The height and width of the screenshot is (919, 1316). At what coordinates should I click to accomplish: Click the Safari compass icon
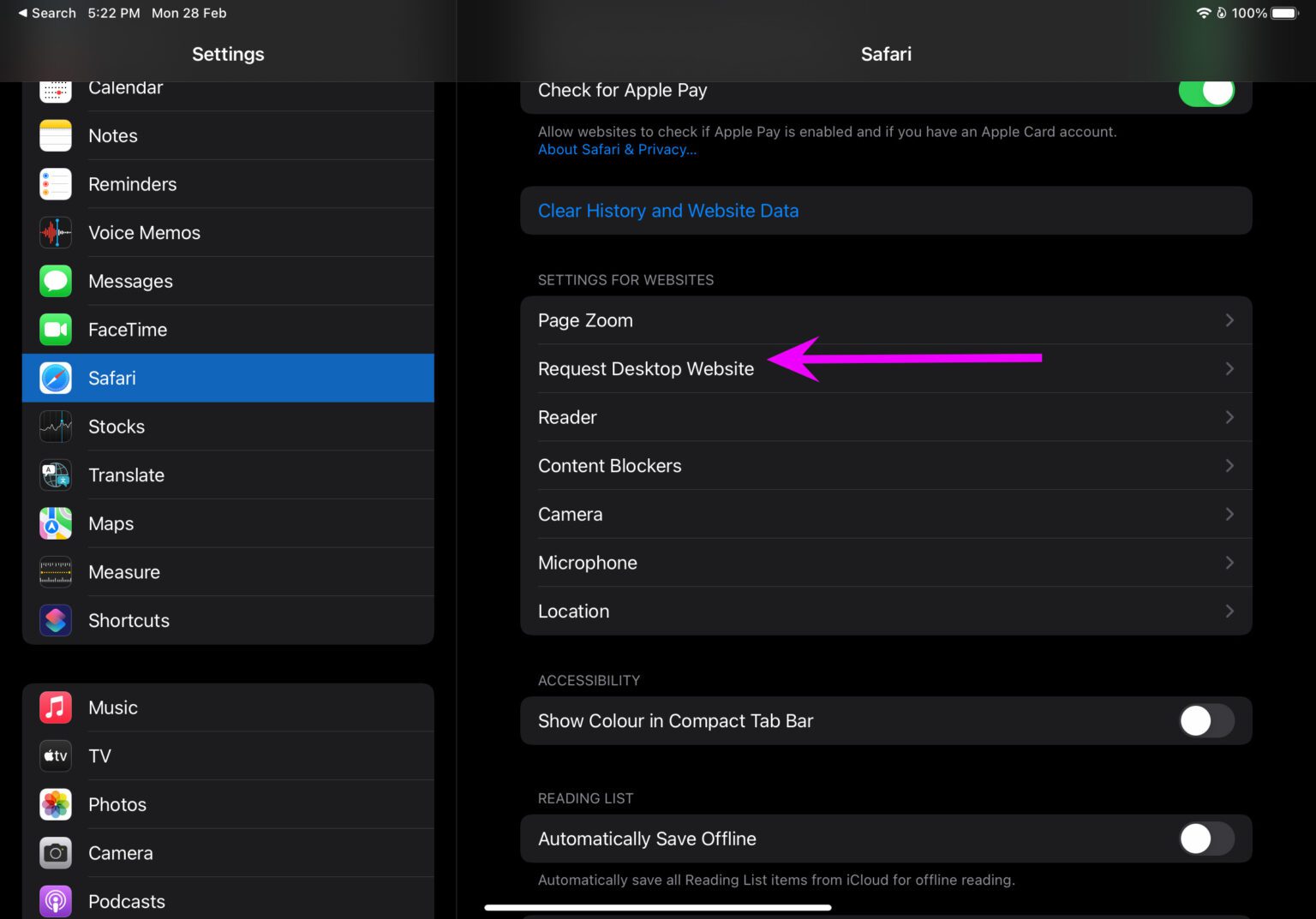click(55, 378)
